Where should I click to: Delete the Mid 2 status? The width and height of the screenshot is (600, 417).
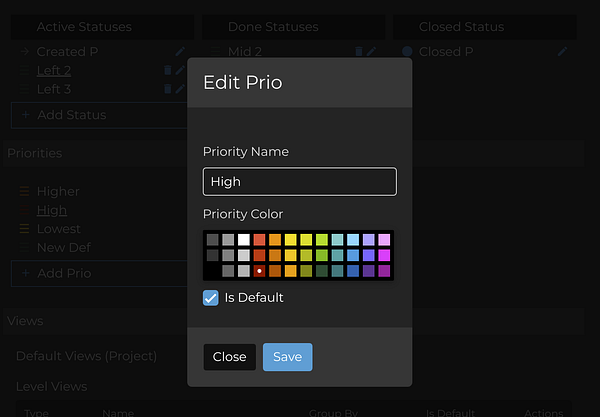[x=359, y=51]
